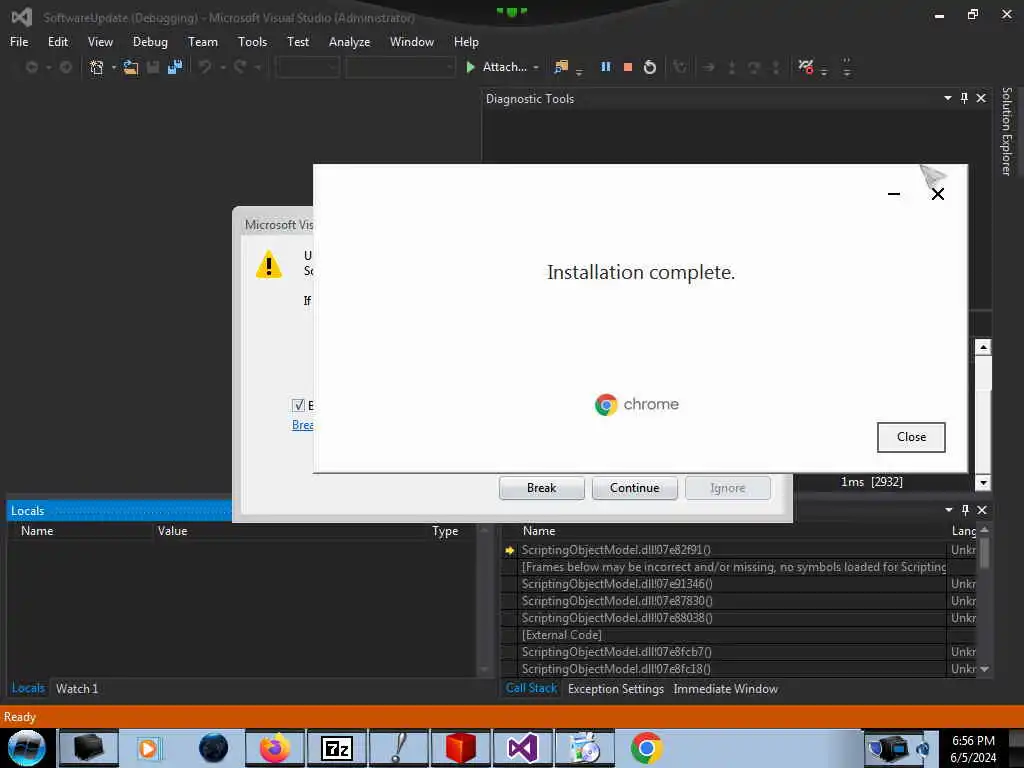Open the Tools menu
Image resolution: width=1024 pixels, height=768 pixels.
tap(252, 42)
